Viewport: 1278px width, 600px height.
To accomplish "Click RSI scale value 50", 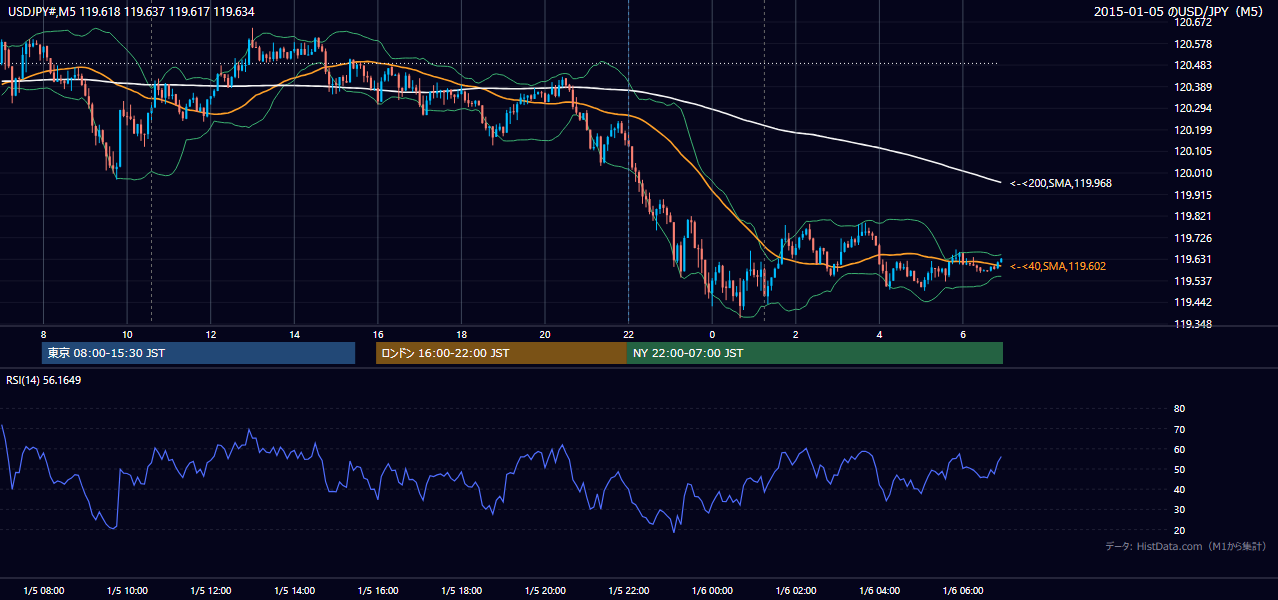I will click(1179, 469).
